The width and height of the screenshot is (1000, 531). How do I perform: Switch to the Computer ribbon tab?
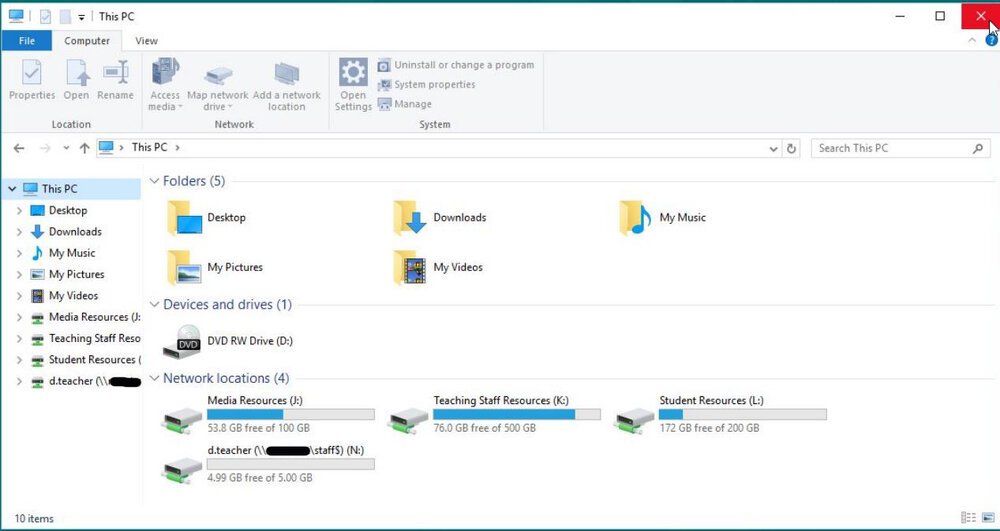pos(87,41)
